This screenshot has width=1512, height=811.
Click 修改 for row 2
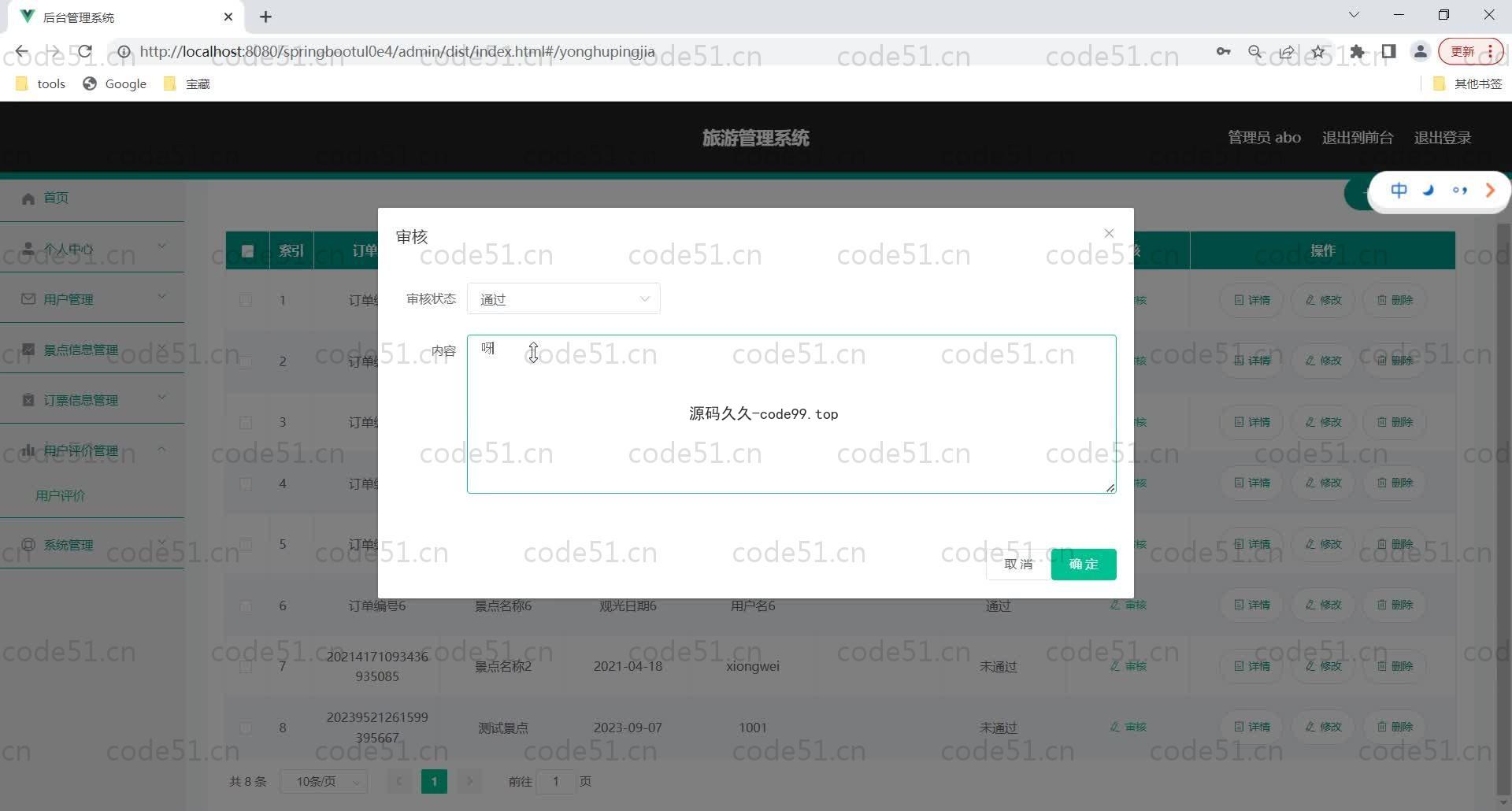coord(1323,361)
